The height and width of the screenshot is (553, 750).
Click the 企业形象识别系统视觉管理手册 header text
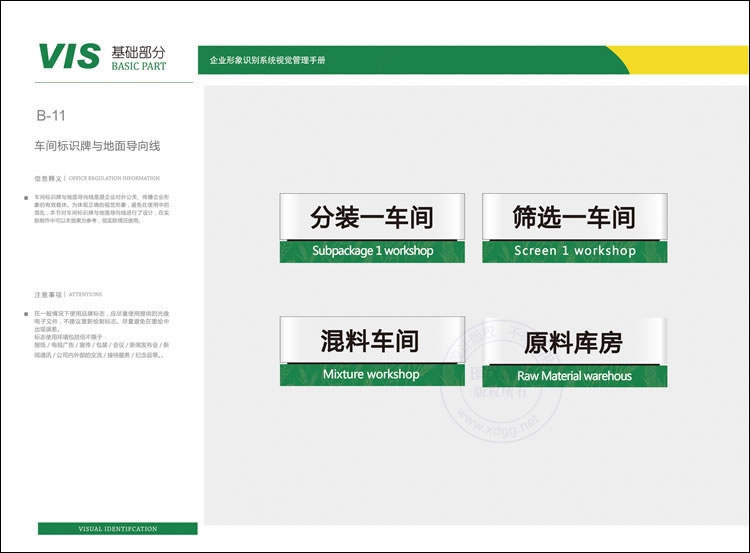(267, 61)
